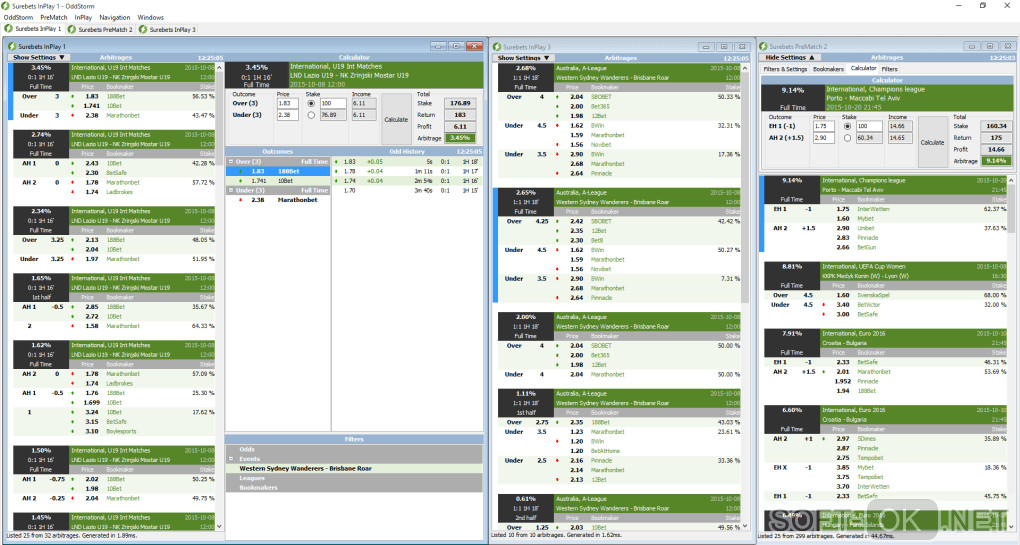1020x545 pixels.
Task: Open the InPlay menu
Action: pyautogui.click(x=83, y=18)
